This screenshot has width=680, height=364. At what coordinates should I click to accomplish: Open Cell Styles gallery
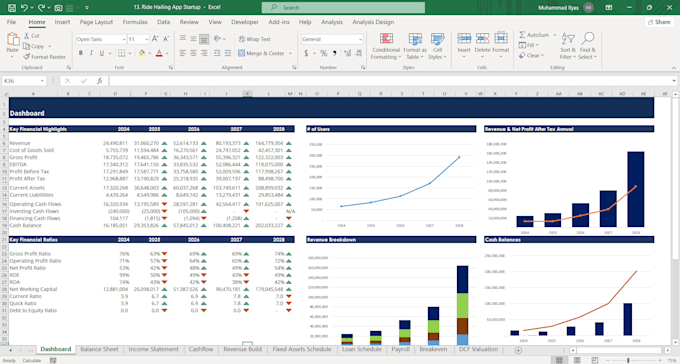437,46
